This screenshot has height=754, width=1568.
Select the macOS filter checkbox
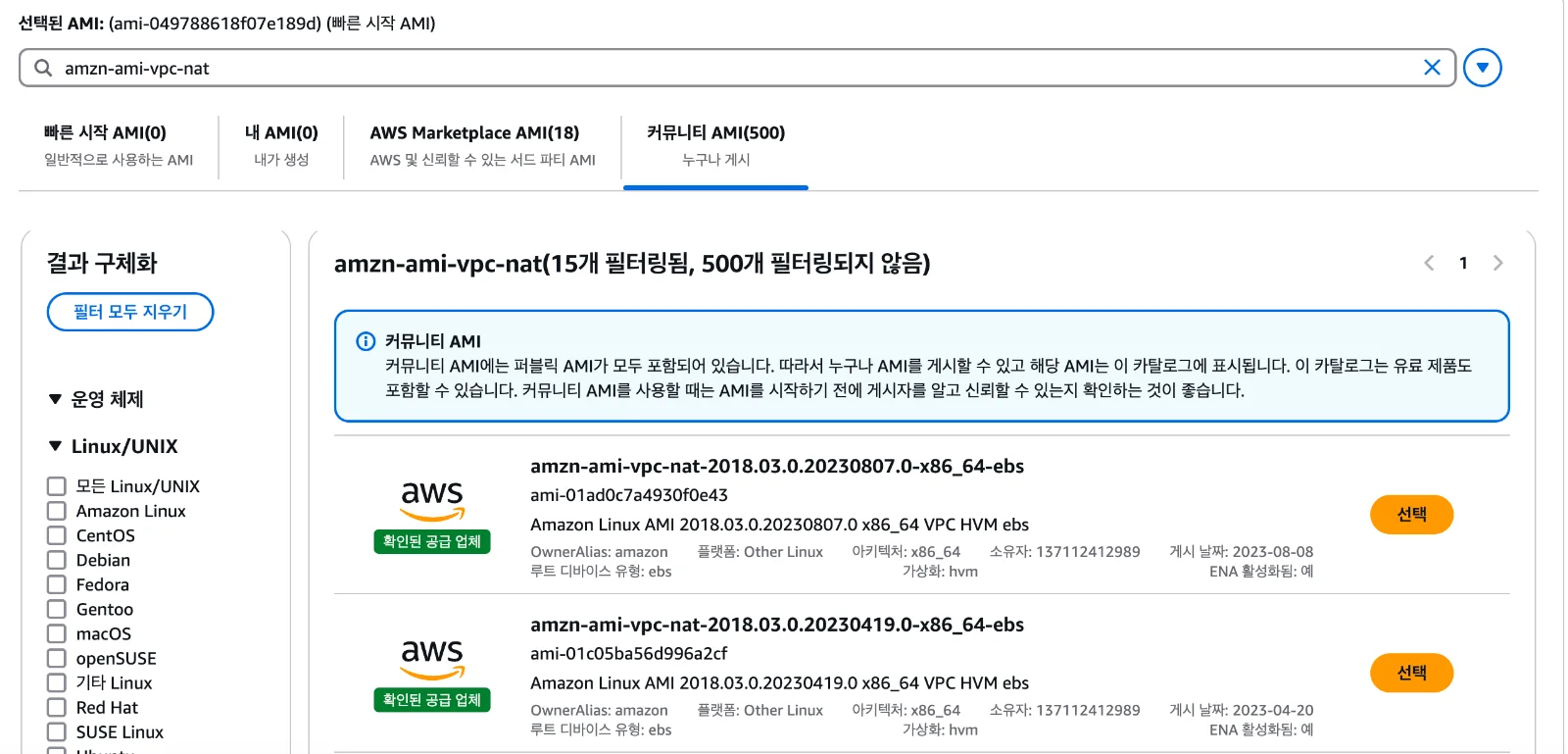coord(57,633)
